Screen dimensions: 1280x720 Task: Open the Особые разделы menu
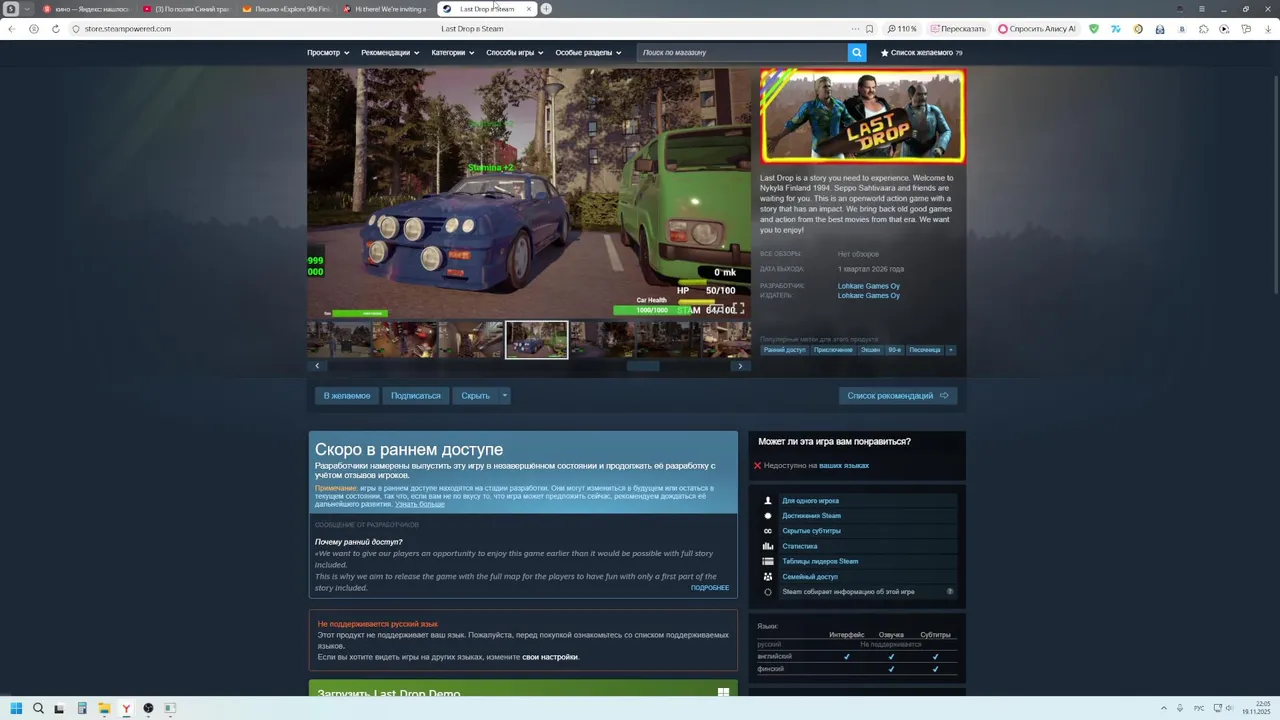click(x=588, y=52)
